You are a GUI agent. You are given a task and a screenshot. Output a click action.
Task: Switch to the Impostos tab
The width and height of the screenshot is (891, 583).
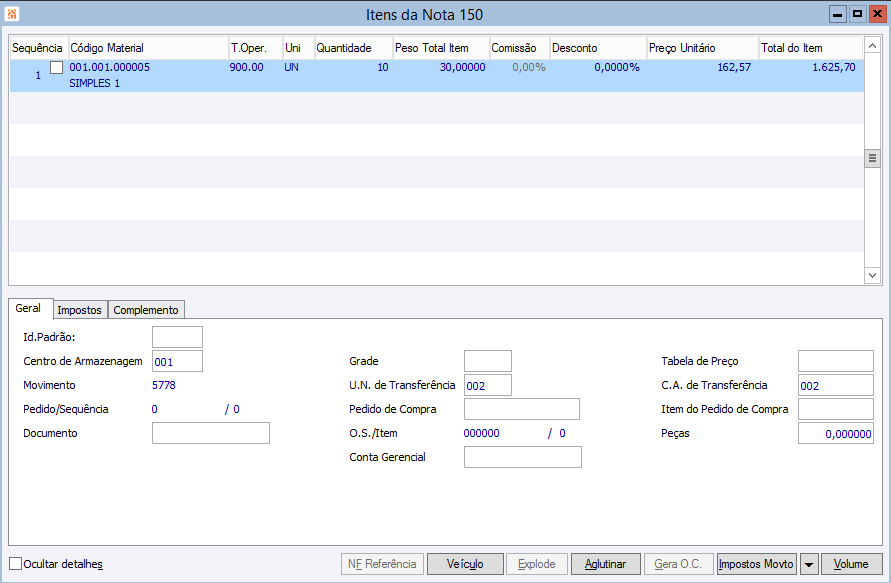point(79,310)
